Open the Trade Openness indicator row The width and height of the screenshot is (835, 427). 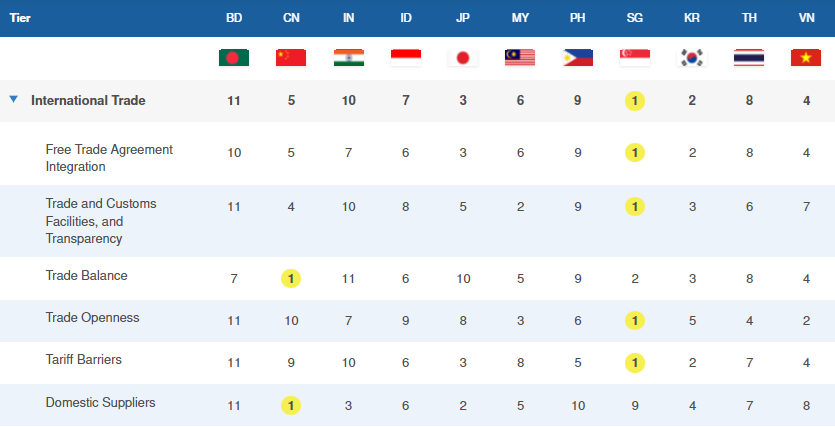point(92,318)
